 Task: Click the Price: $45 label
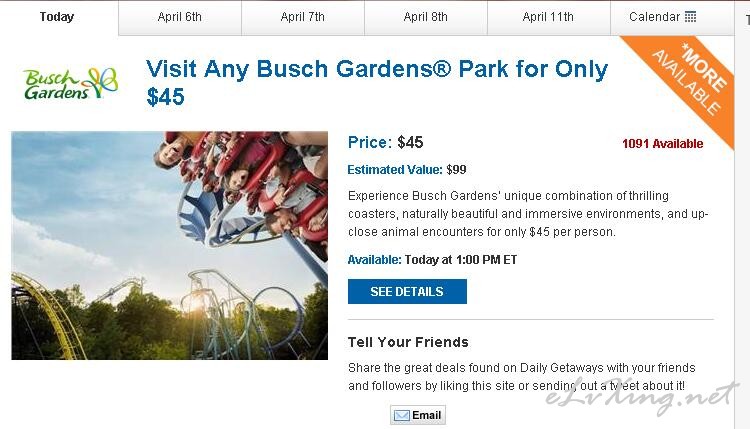point(386,142)
